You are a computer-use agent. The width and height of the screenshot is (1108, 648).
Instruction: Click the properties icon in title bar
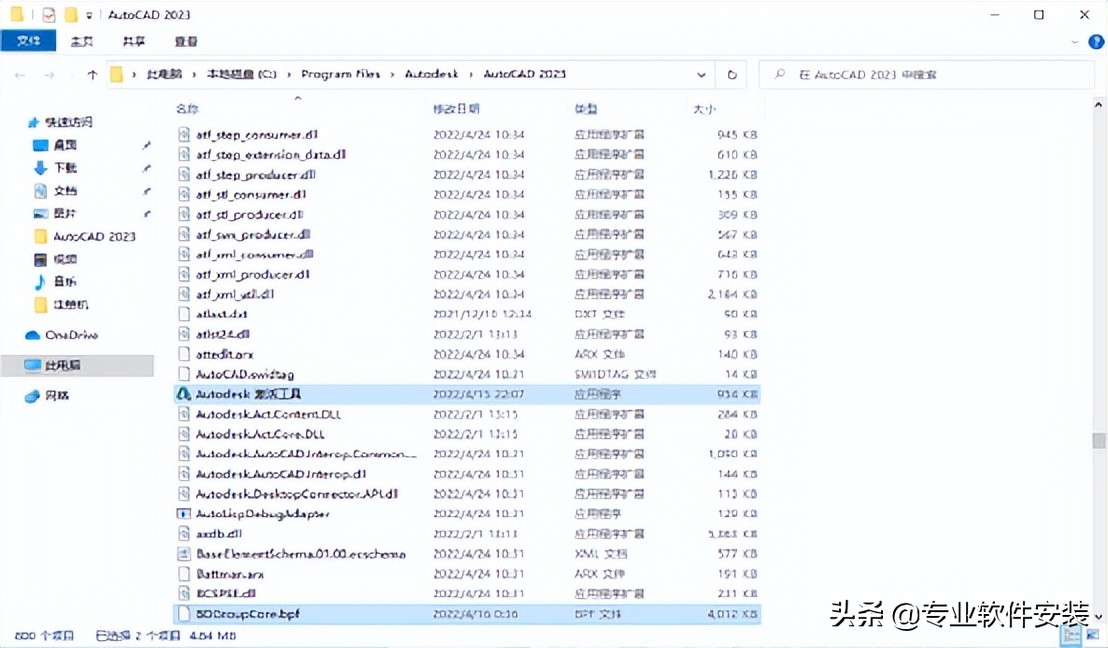tap(49, 14)
